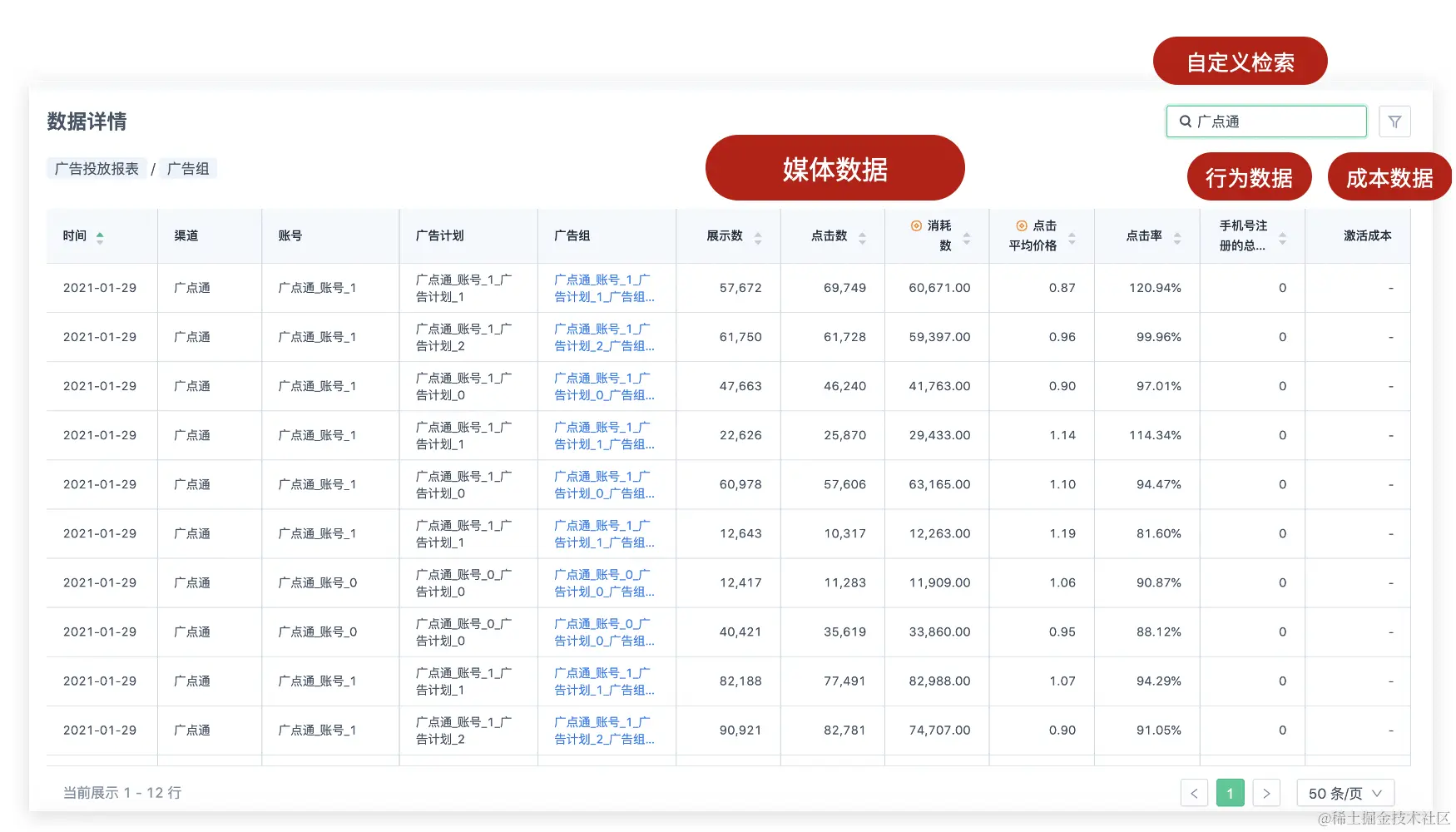The width and height of the screenshot is (1456, 832).
Task: Click ad plan cell in row with 61,750 impressions
Action: (x=463, y=337)
